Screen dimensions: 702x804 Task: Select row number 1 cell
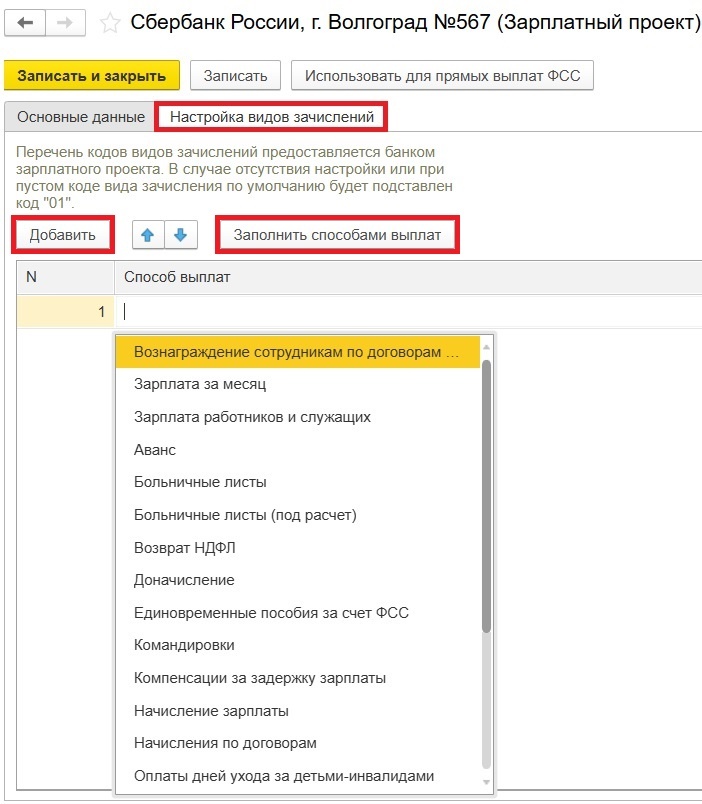pos(66,311)
